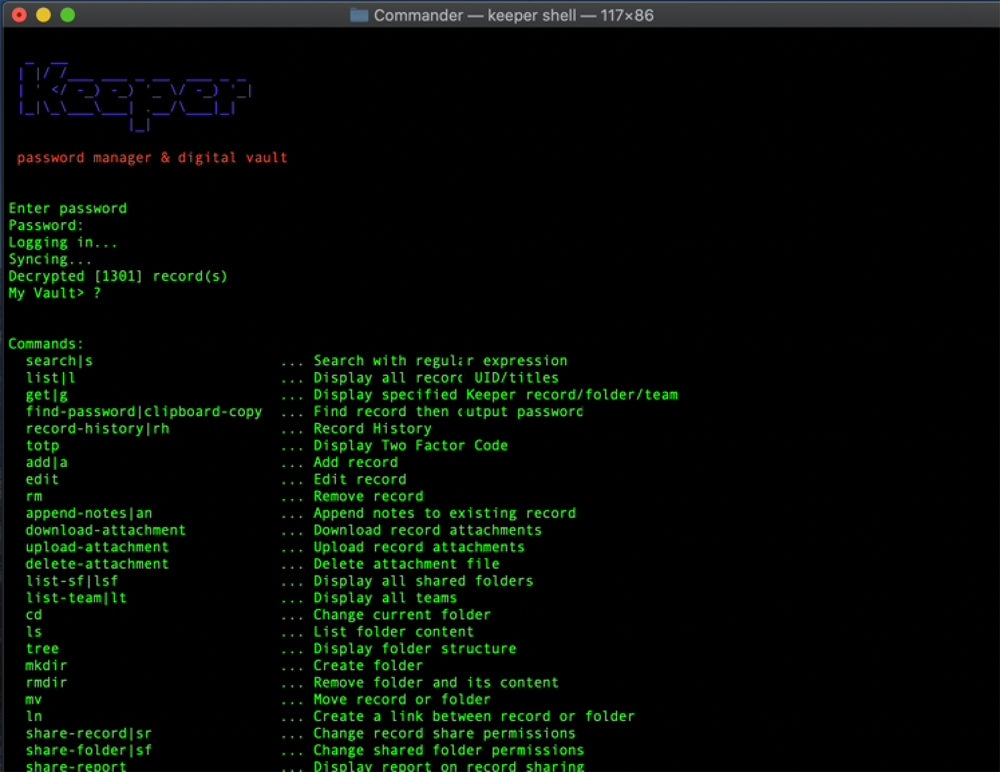Click the folder icon in the title bar

359,15
